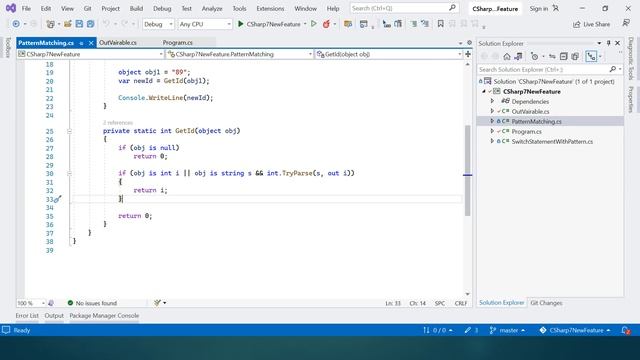This screenshot has width=640, height=360.
Task: Open the Build menu
Action: (x=136, y=8)
